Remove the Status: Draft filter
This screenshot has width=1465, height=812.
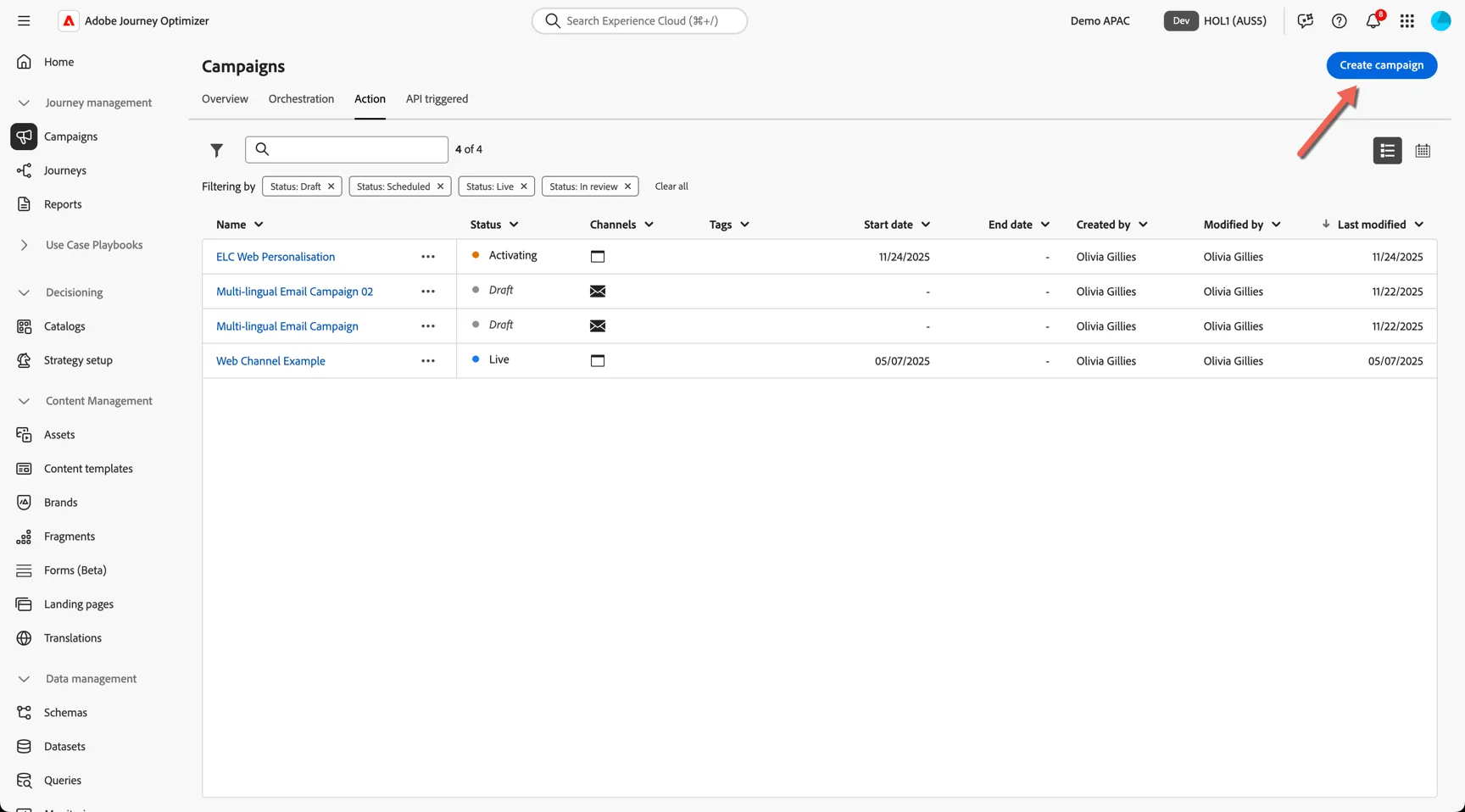[331, 186]
